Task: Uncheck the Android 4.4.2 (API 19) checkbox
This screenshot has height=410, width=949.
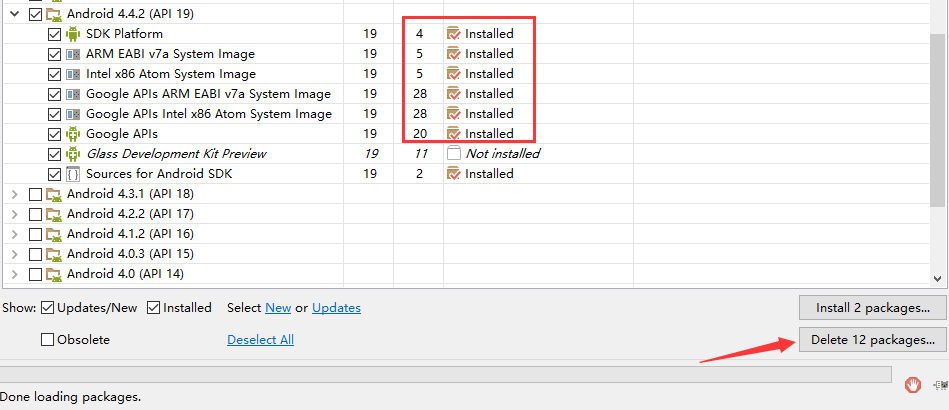Action: [35, 14]
